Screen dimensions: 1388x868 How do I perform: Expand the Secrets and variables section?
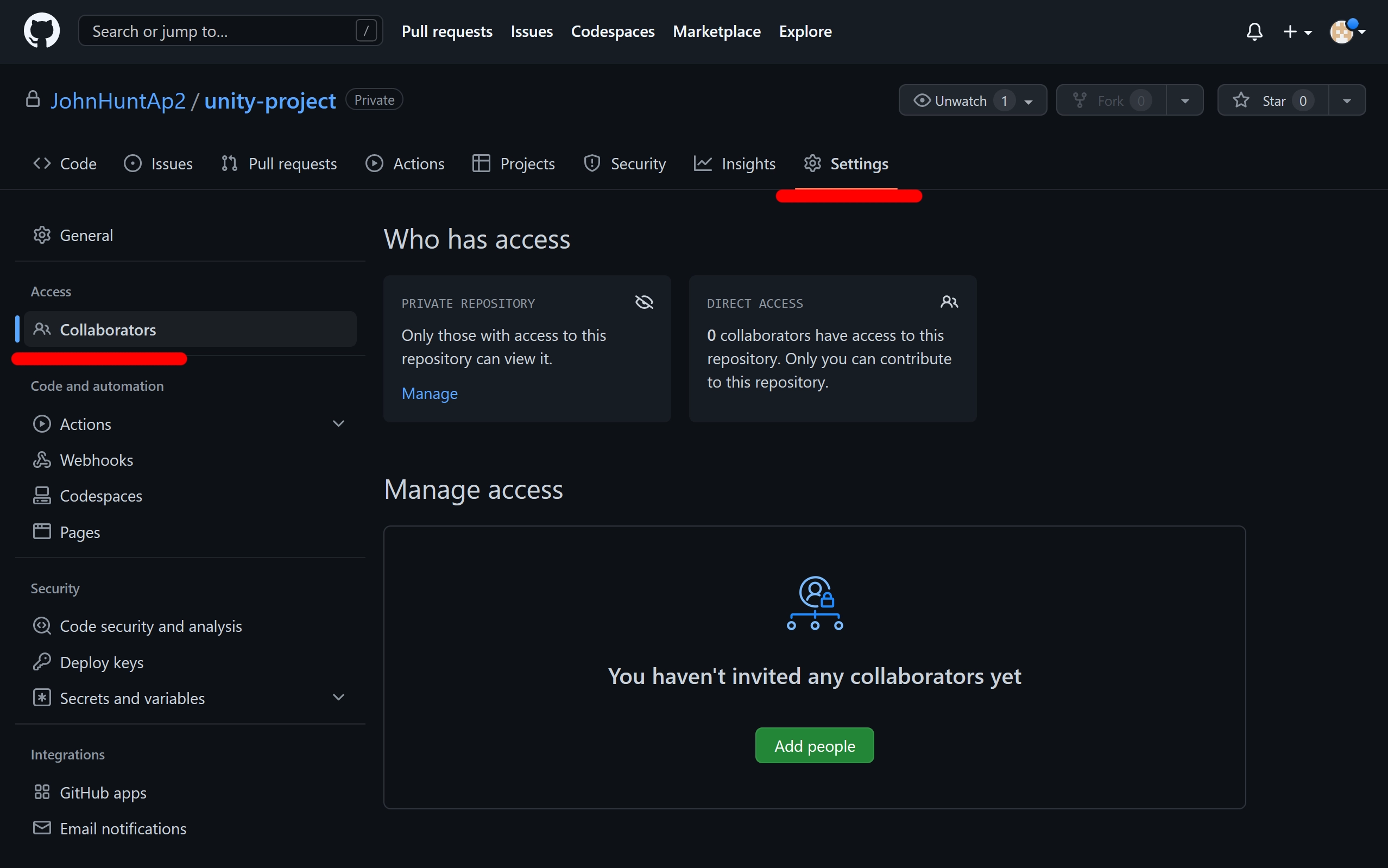338,698
